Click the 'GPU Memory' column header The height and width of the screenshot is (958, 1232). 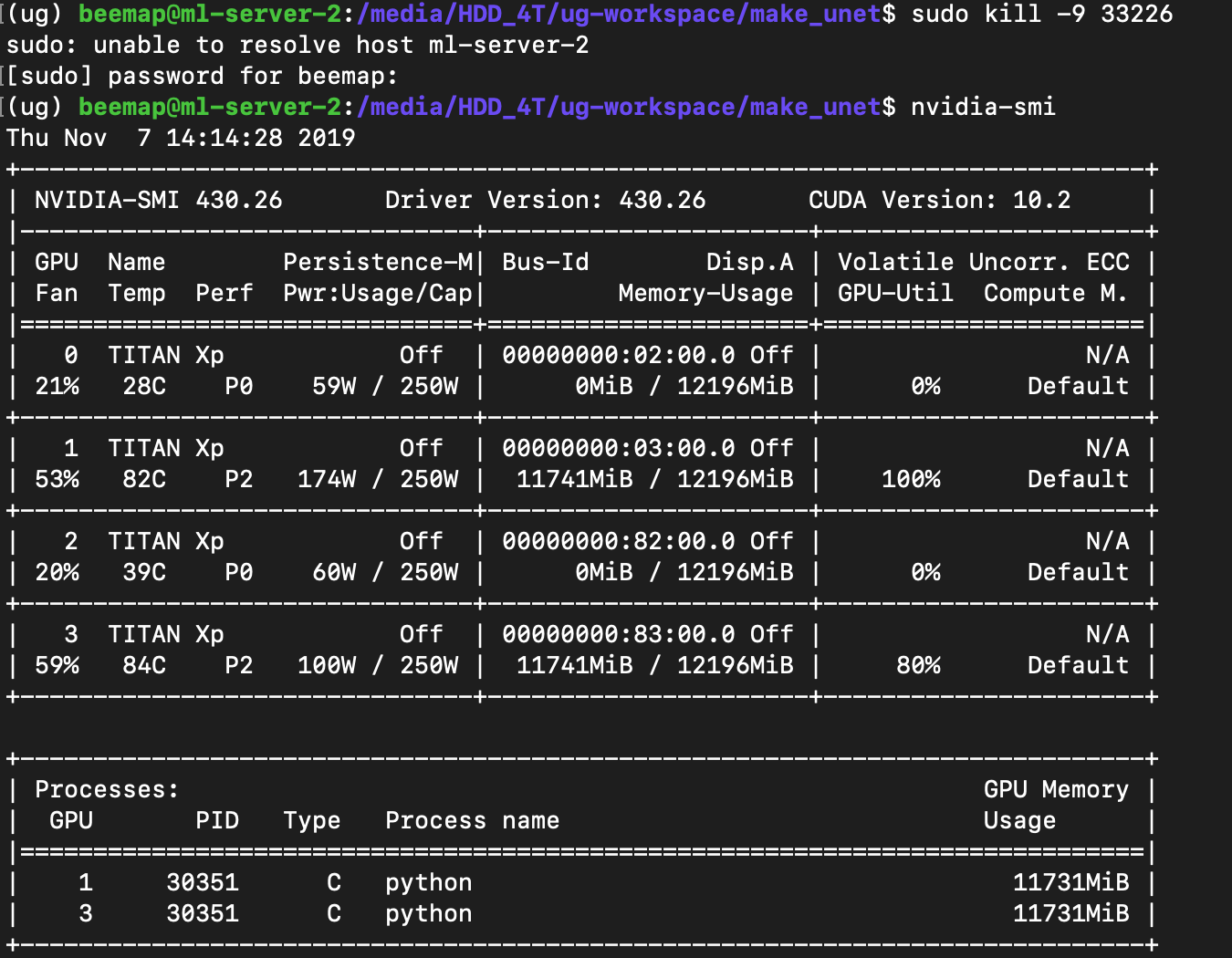1057,789
